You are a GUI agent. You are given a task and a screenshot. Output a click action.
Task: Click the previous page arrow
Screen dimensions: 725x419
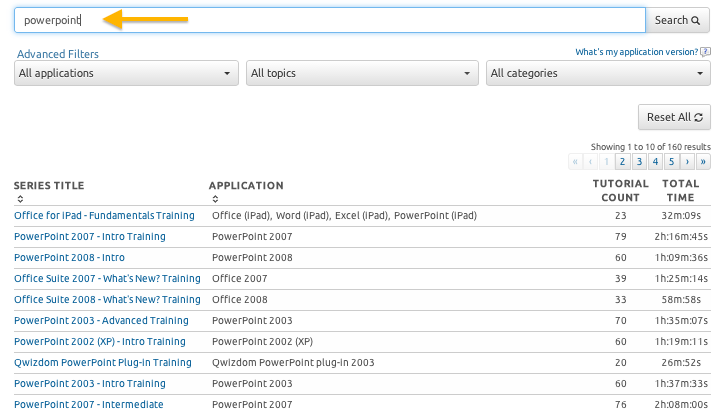coord(591,161)
